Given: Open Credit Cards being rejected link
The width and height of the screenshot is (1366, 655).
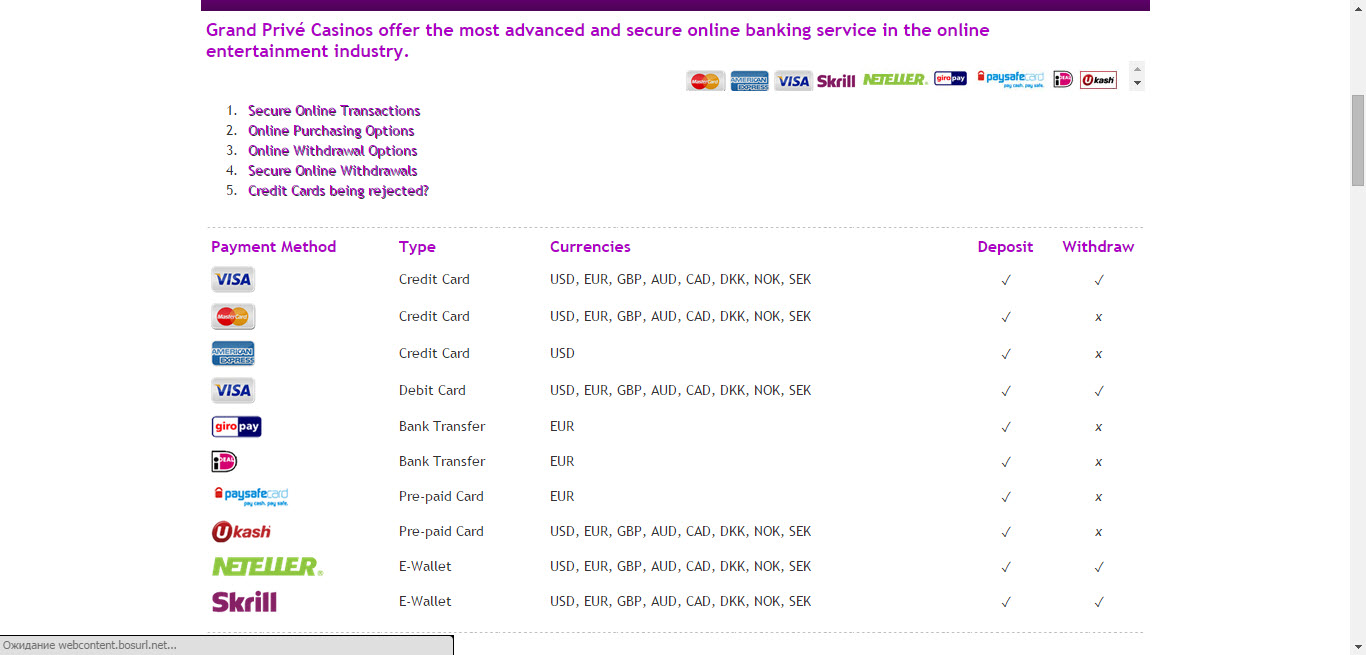Looking at the screenshot, I should [338, 191].
